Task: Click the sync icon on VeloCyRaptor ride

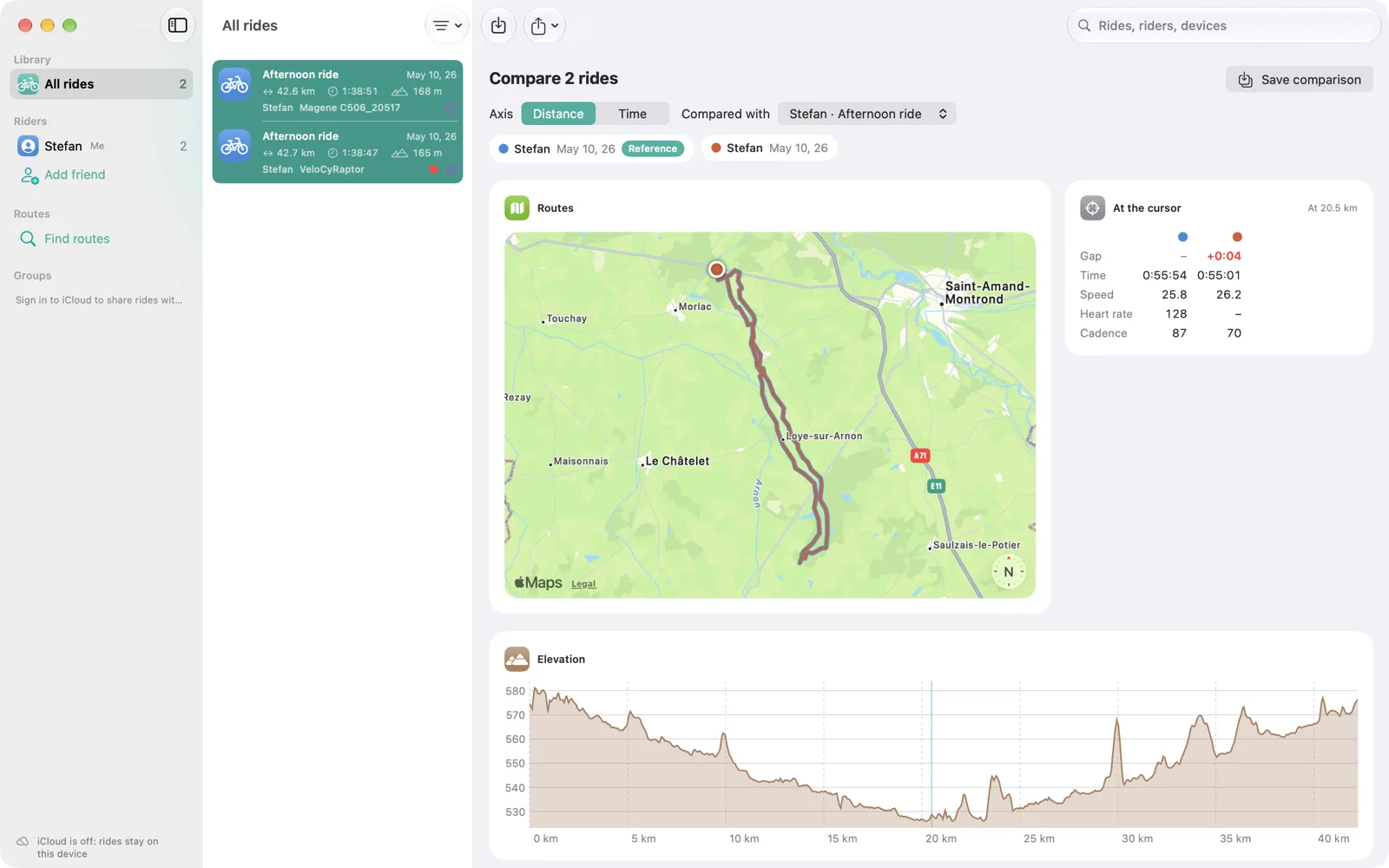Action: coord(451,170)
